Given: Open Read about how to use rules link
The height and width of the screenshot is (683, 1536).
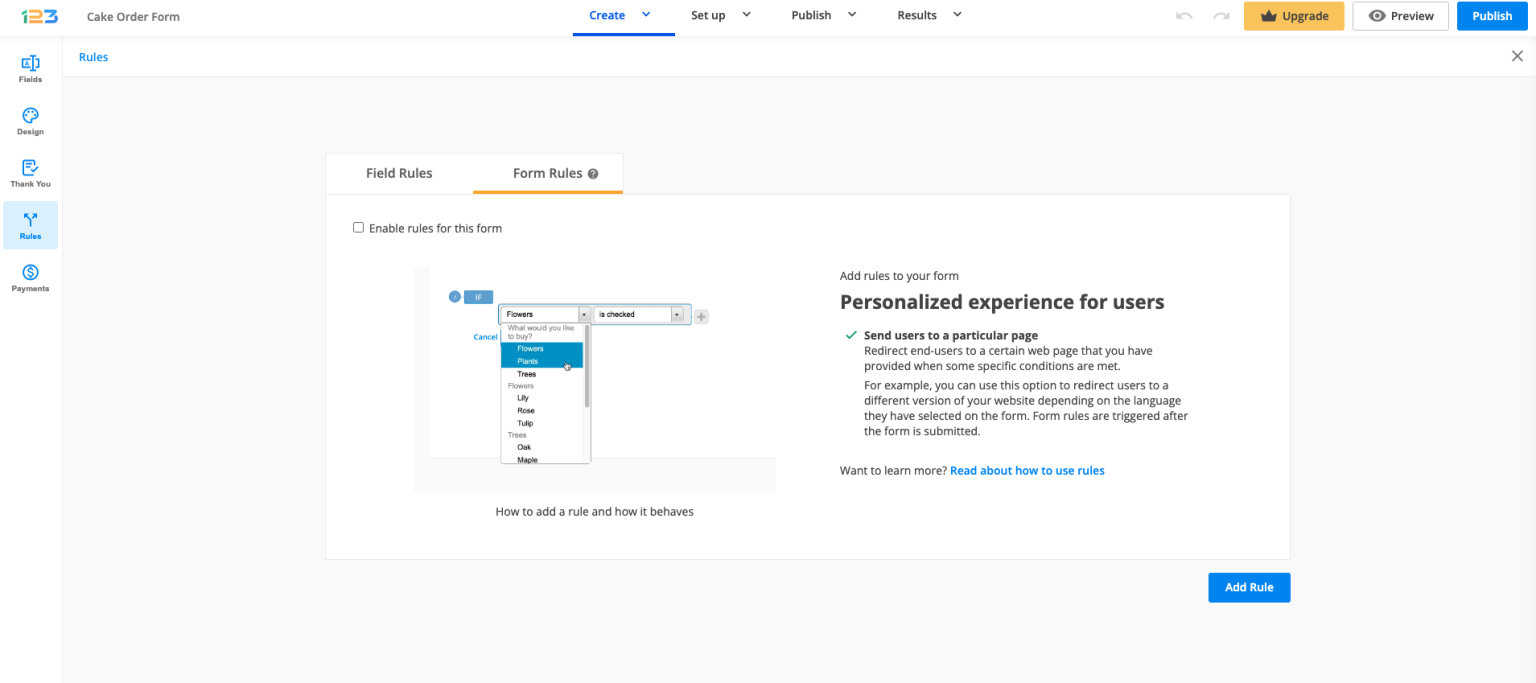Looking at the screenshot, I should point(1027,470).
